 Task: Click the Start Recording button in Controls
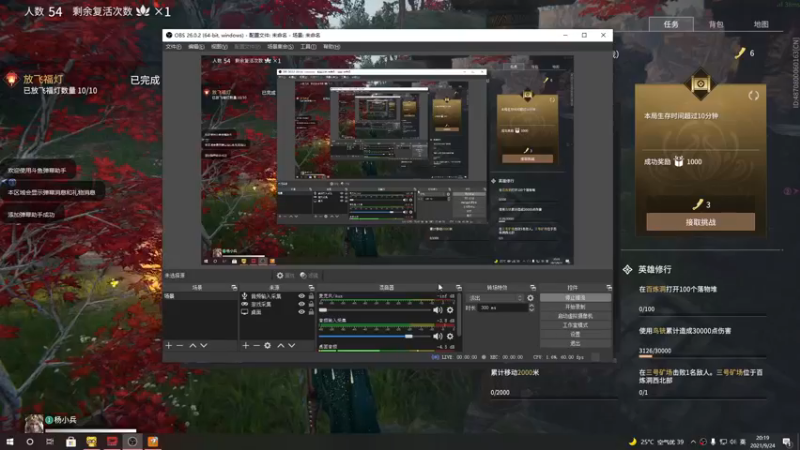[575, 307]
